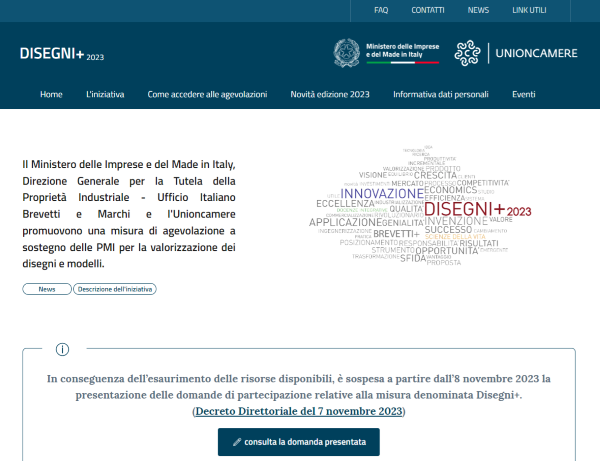
Task: Click the word INNOVAZIONE in the word cloud
Action: coord(382,193)
